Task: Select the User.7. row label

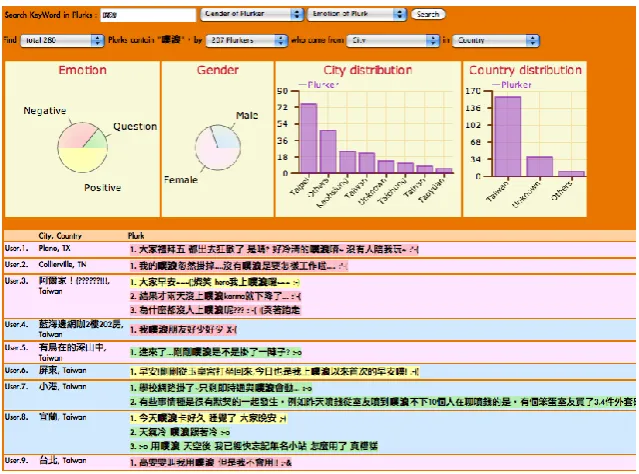Action: 16,386
